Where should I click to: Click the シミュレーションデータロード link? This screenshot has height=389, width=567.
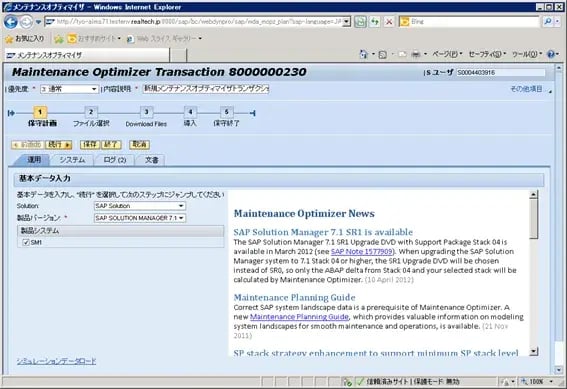(56, 361)
